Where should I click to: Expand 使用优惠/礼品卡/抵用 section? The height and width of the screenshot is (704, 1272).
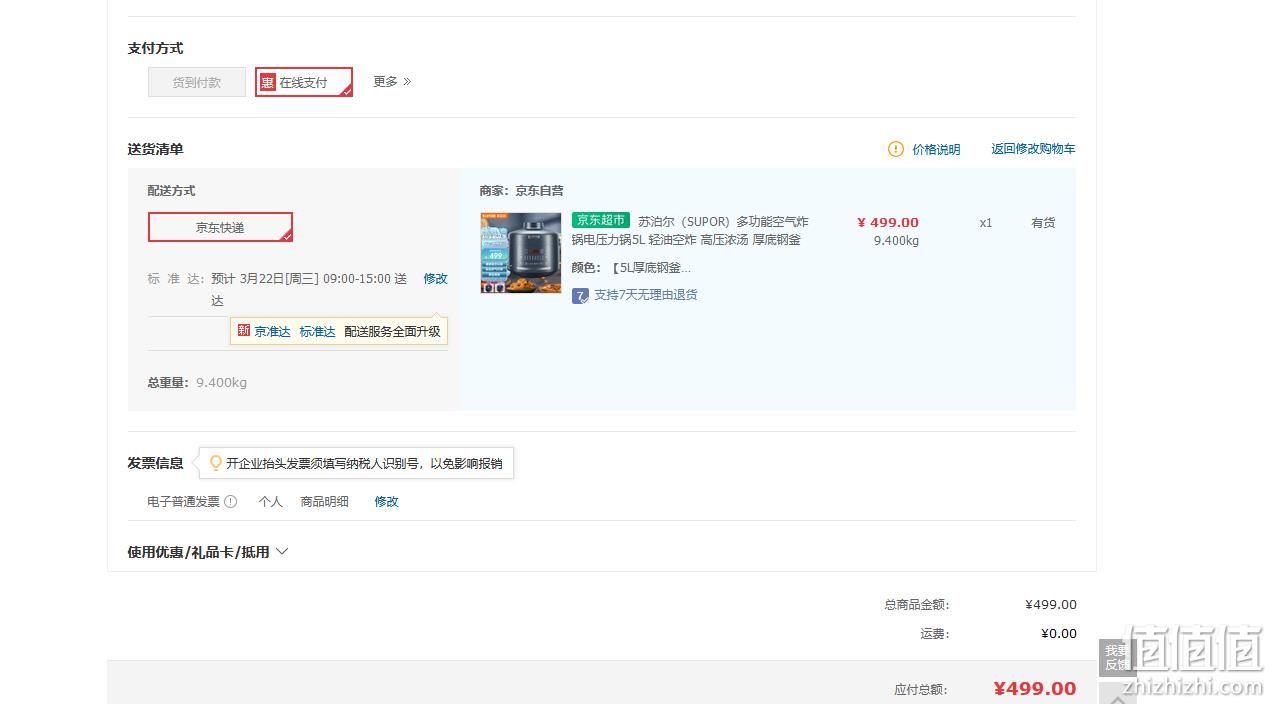pyautogui.click(x=208, y=552)
